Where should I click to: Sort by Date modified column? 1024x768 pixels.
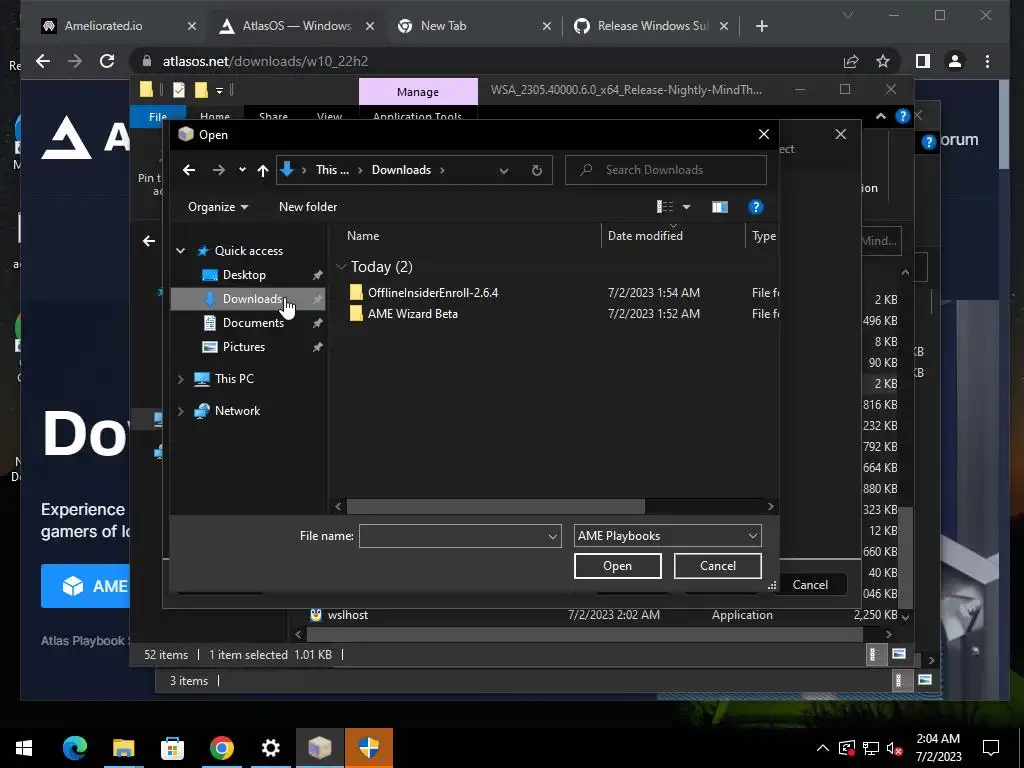(x=645, y=236)
